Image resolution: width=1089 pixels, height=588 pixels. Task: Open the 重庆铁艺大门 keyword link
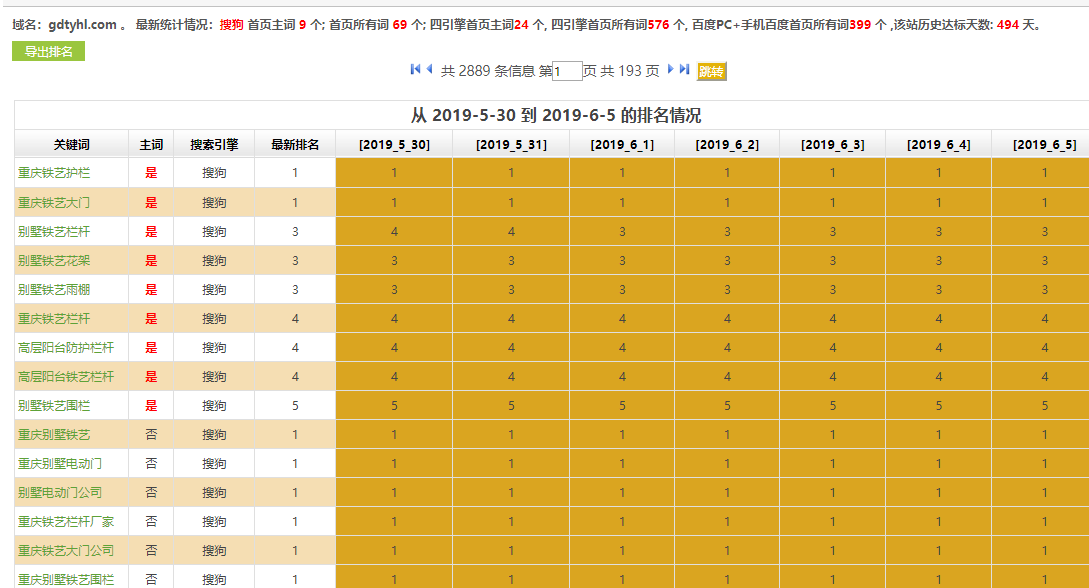coord(54,202)
